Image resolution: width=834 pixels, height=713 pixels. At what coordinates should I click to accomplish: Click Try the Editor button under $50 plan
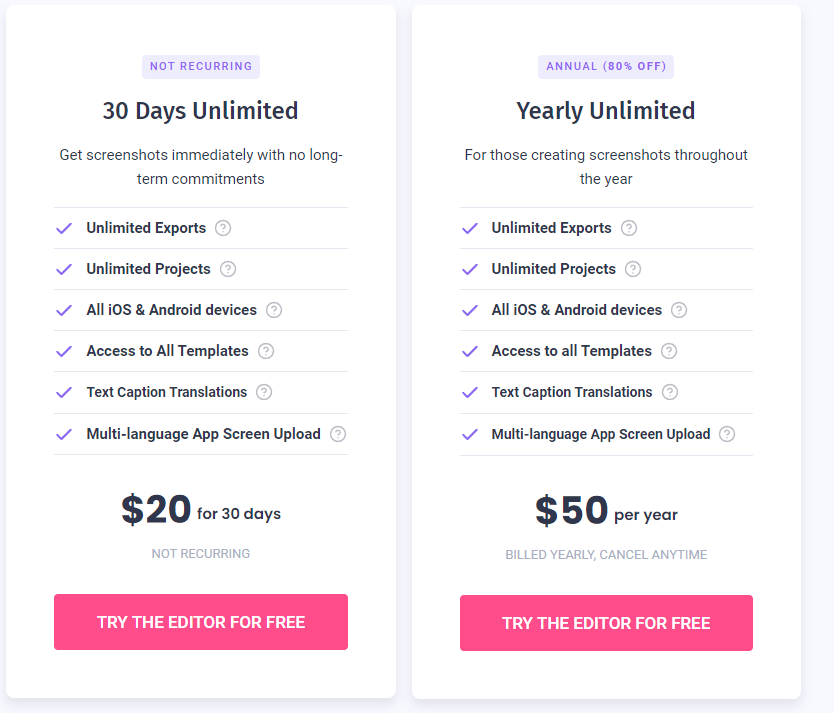click(606, 623)
